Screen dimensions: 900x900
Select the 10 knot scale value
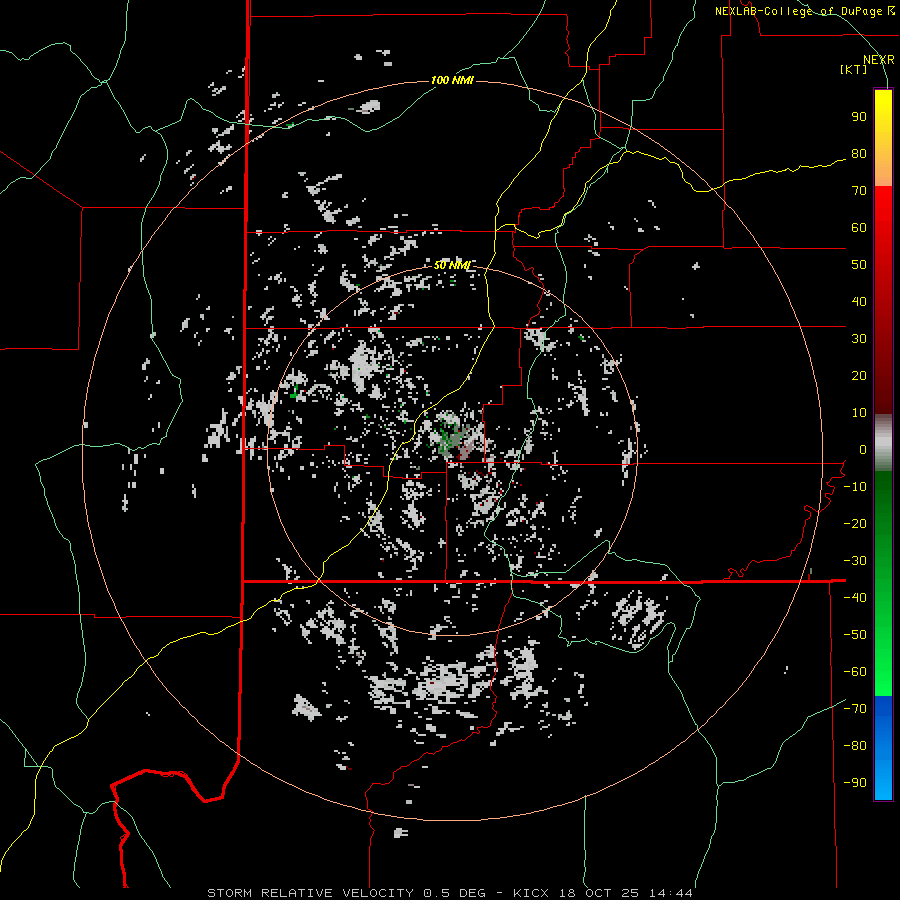pyautogui.click(x=859, y=413)
